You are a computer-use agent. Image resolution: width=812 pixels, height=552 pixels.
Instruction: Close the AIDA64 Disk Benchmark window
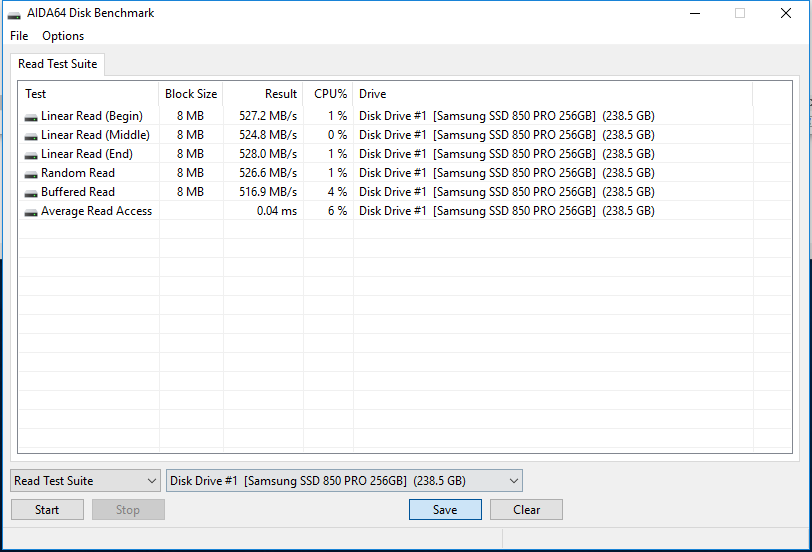[786, 13]
